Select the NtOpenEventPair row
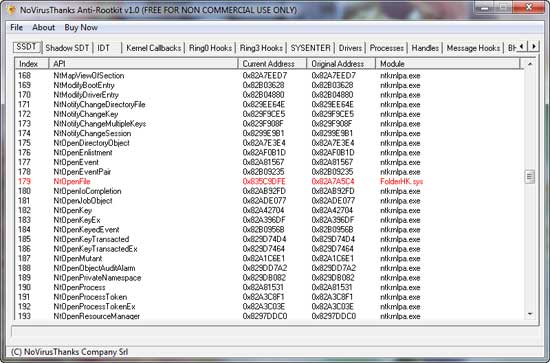This screenshot has width=550, height=363. (x=269, y=172)
